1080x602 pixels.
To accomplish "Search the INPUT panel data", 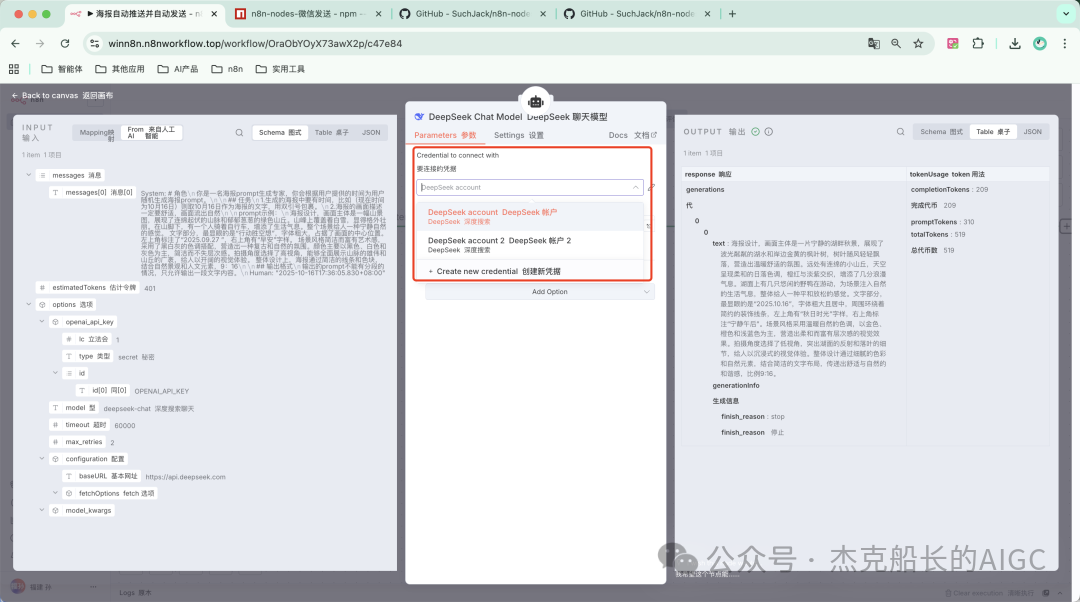I will pos(239,133).
